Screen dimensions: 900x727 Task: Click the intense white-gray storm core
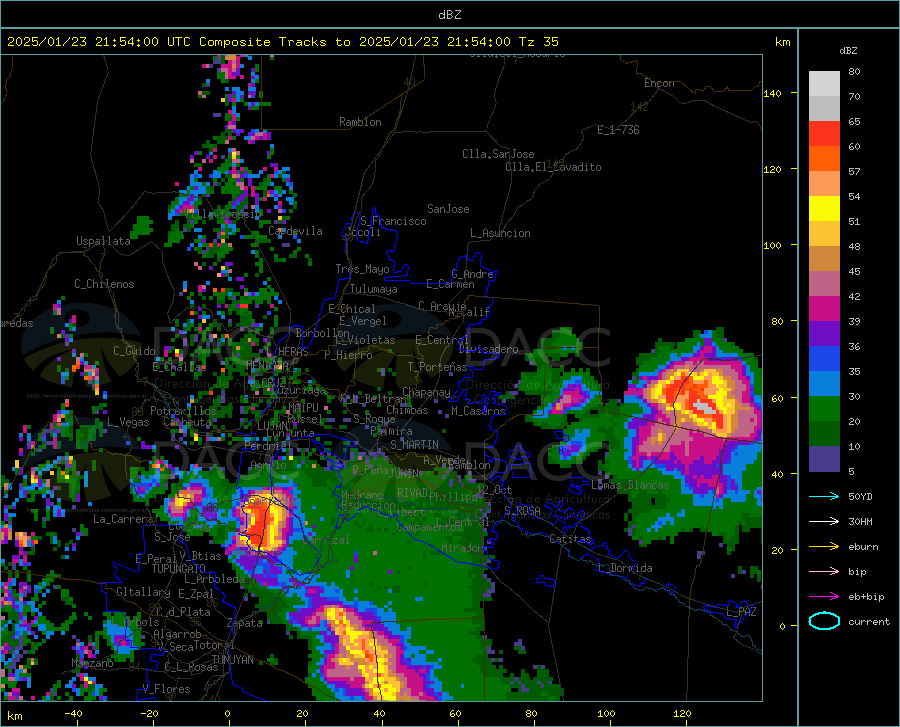click(x=705, y=407)
